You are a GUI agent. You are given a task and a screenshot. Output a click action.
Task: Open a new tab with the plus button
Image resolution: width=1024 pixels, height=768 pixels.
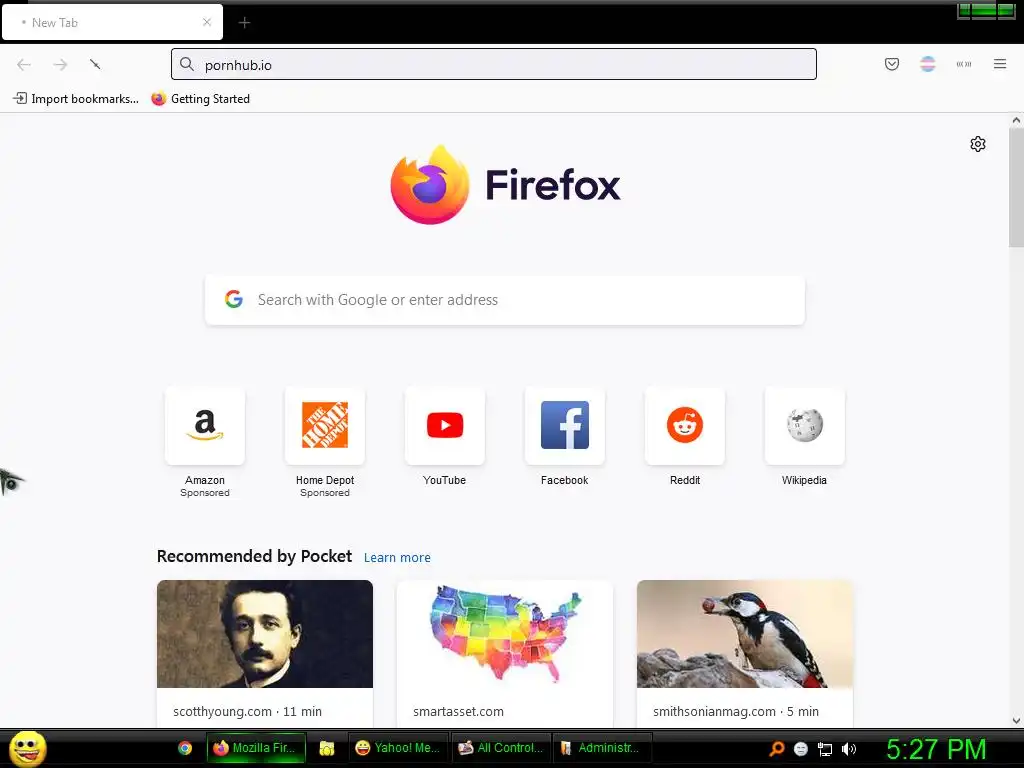pos(244,23)
